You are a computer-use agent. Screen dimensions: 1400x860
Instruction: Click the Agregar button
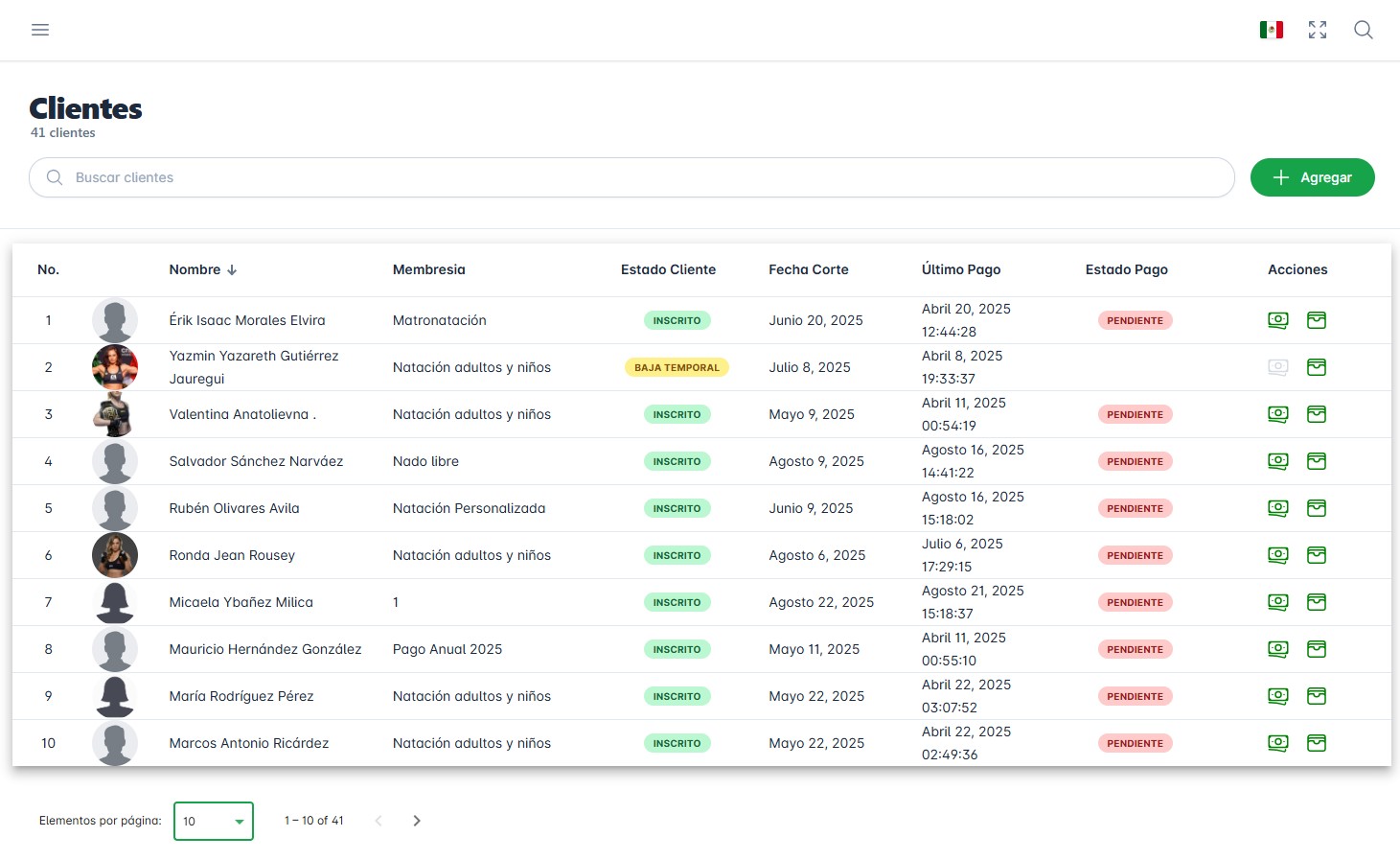(x=1312, y=177)
